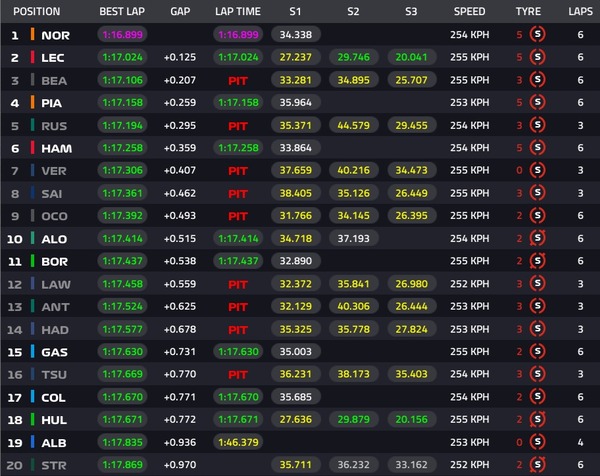Image resolution: width=600 pixels, height=476 pixels.
Task: Select the tyre icon in VER's row
Action: point(538,170)
